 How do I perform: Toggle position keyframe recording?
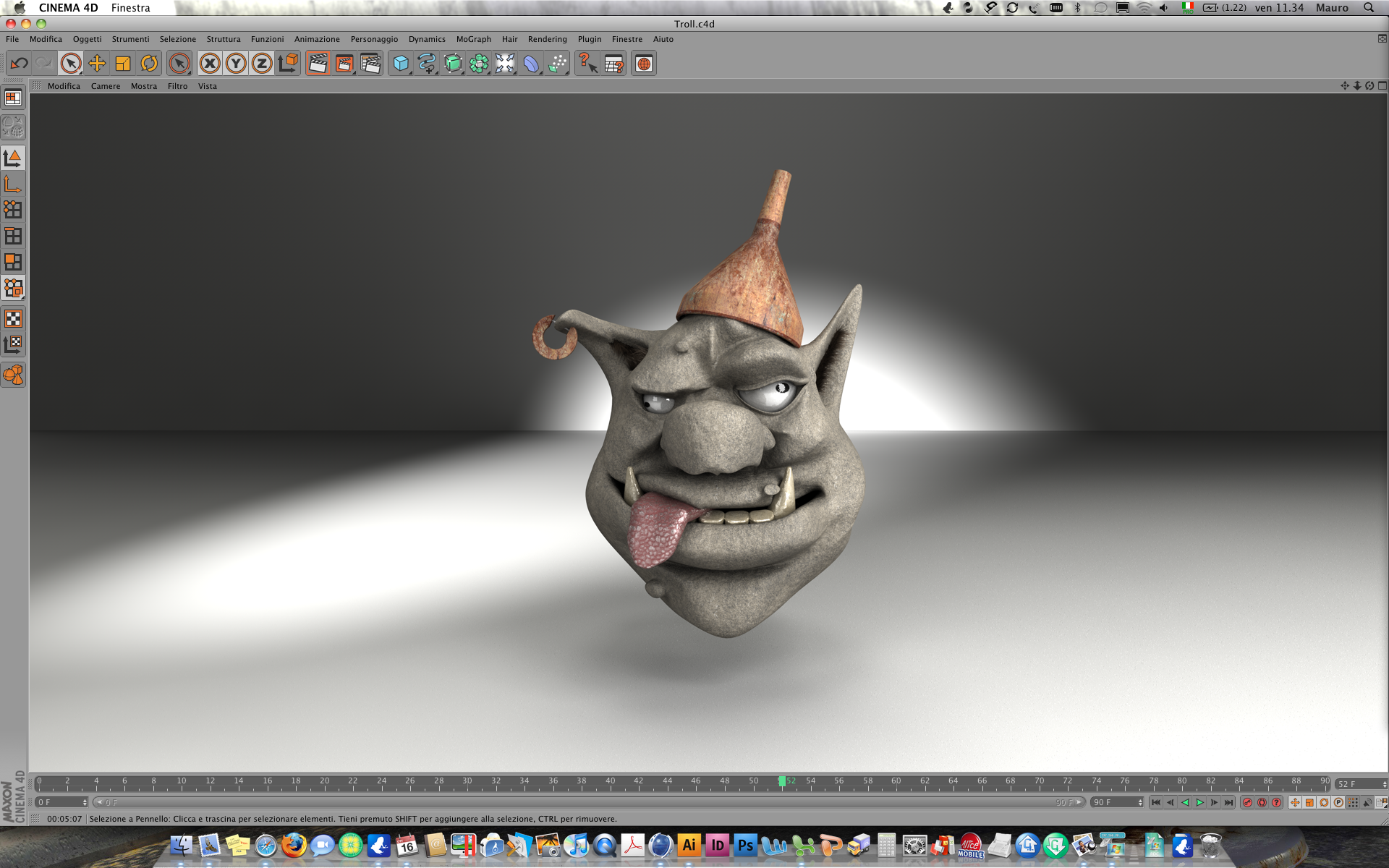click(x=1295, y=802)
